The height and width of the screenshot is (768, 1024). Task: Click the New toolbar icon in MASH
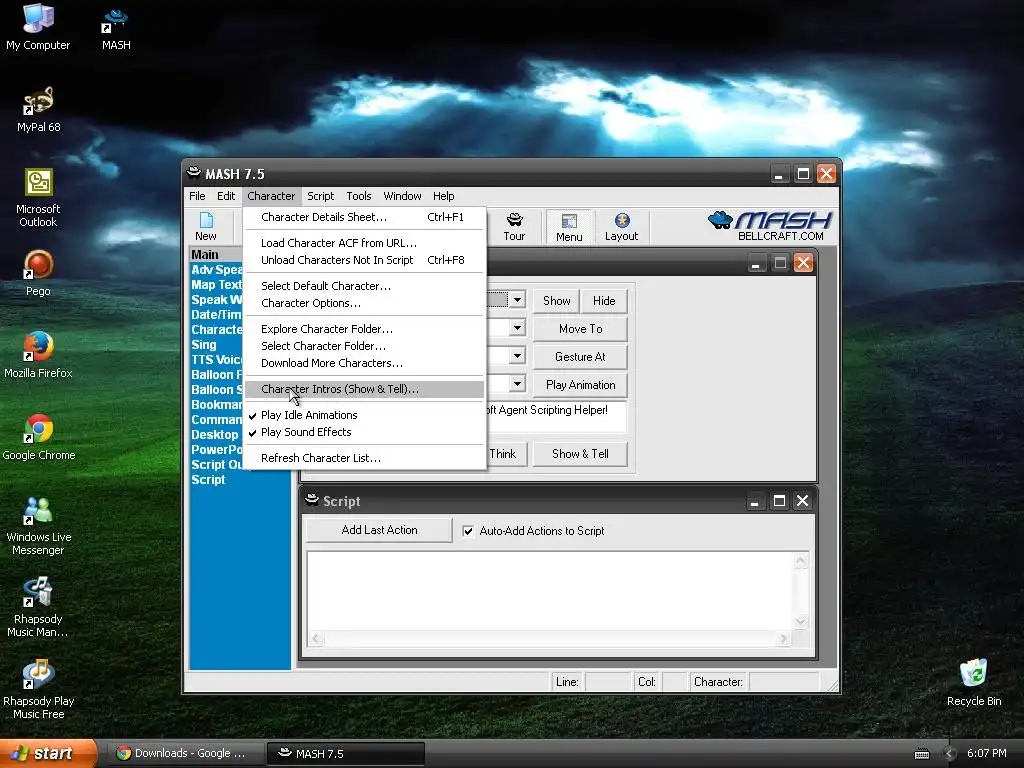[x=206, y=227]
